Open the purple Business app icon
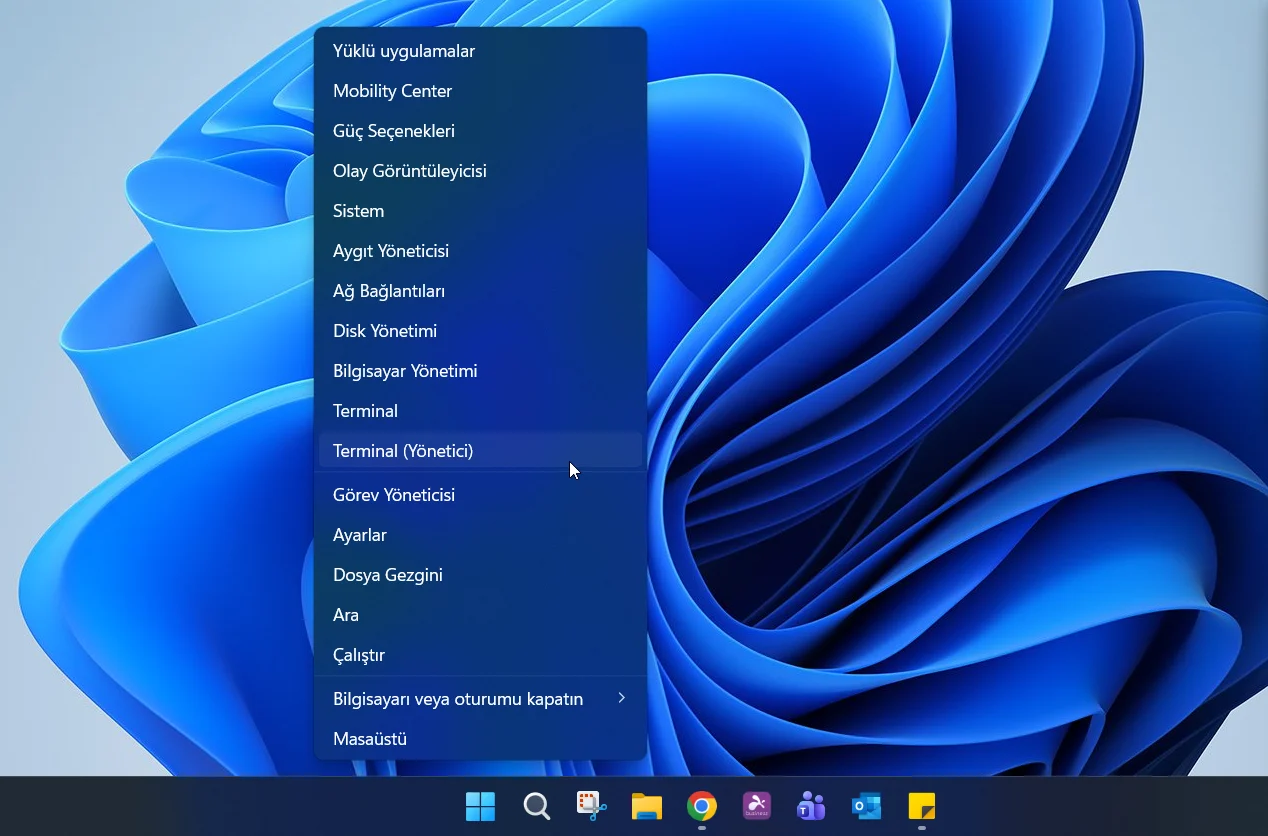1268x836 pixels. pyautogui.click(x=757, y=806)
